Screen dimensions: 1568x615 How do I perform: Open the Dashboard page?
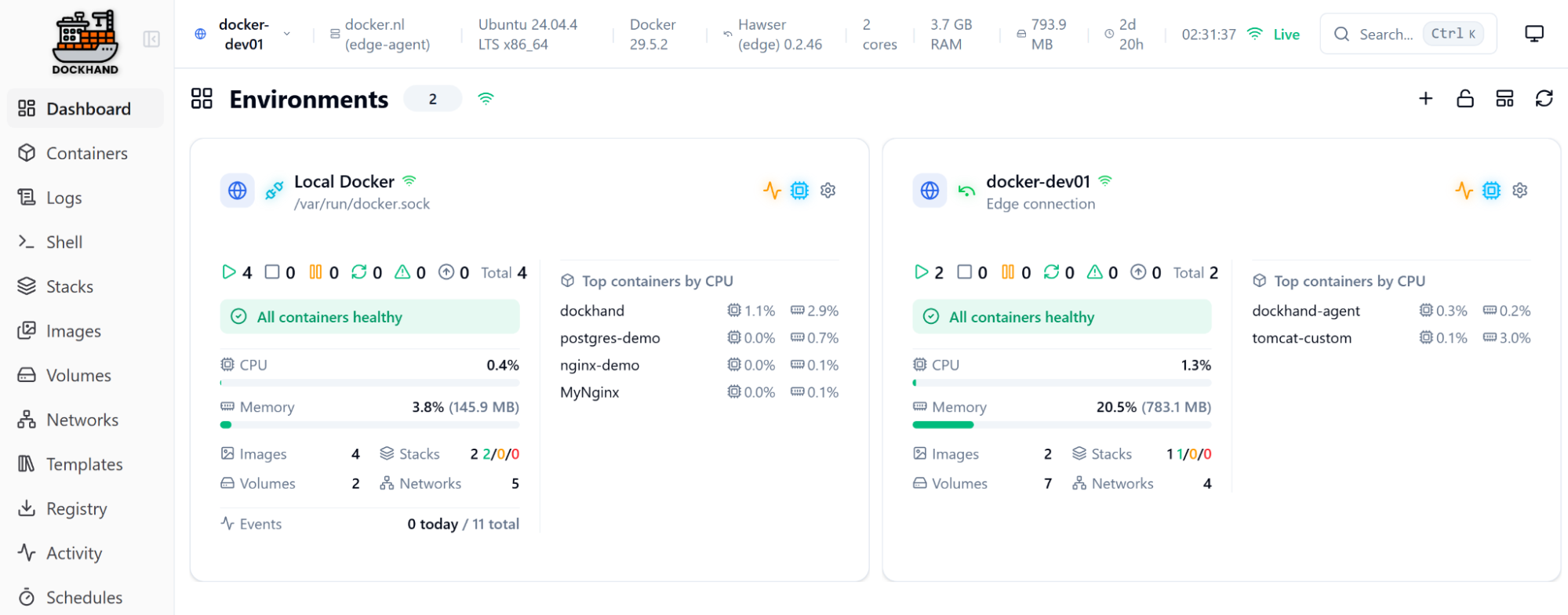point(85,108)
